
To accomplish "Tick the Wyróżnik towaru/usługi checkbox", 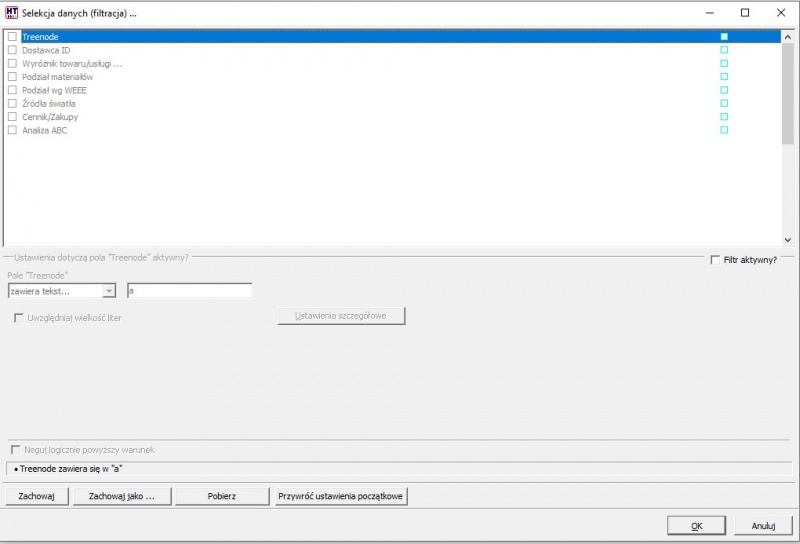I will [x=12, y=63].
